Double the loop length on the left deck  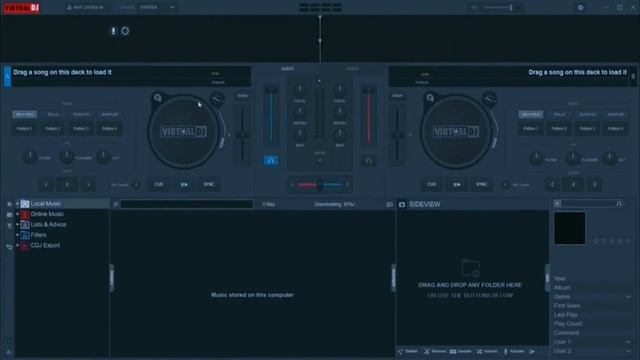(89, 184)
